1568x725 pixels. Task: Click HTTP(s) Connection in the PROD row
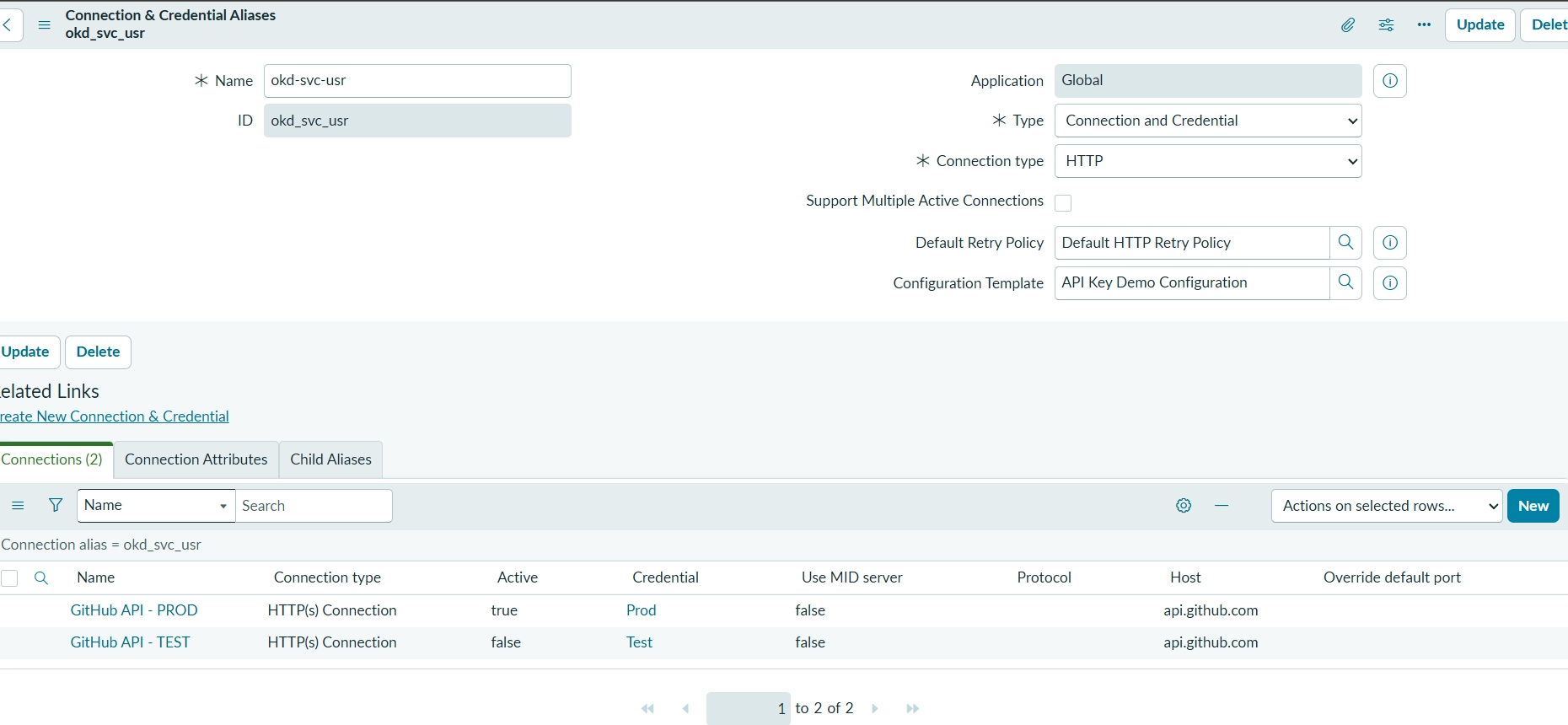tap(332, 610)
